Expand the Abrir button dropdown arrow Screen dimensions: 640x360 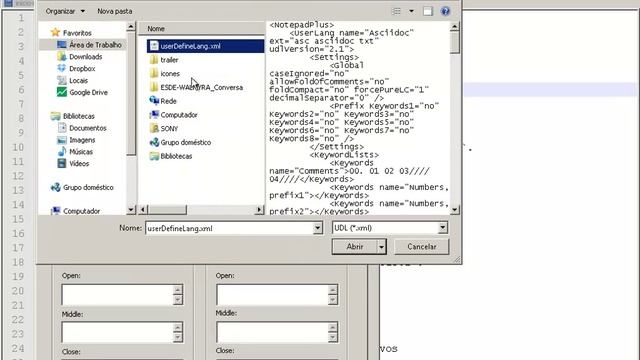pyautogui.click(x=382, y=247)
